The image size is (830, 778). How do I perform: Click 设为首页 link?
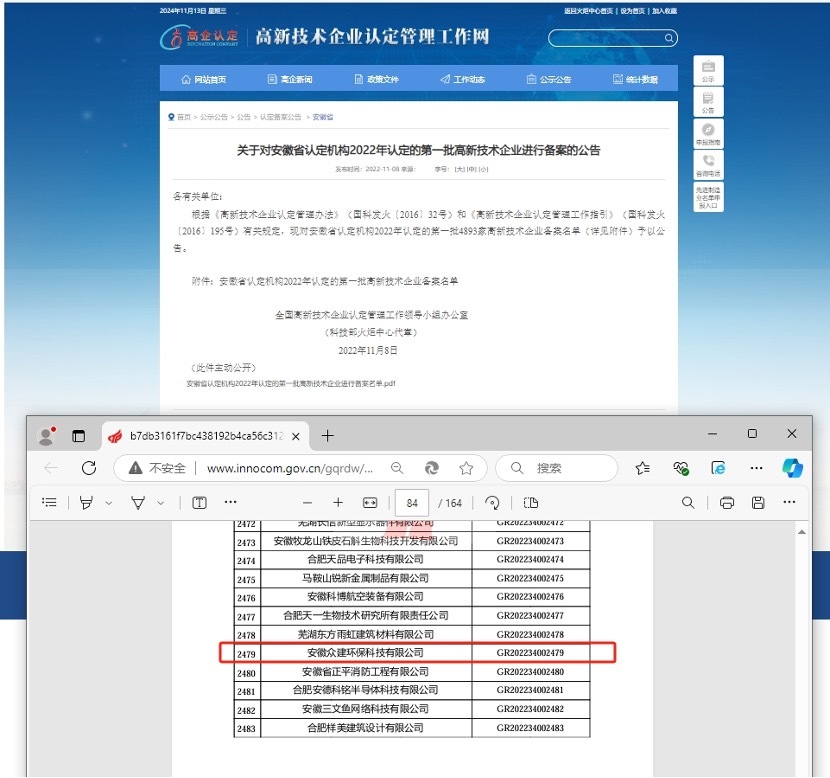(633, 11)
